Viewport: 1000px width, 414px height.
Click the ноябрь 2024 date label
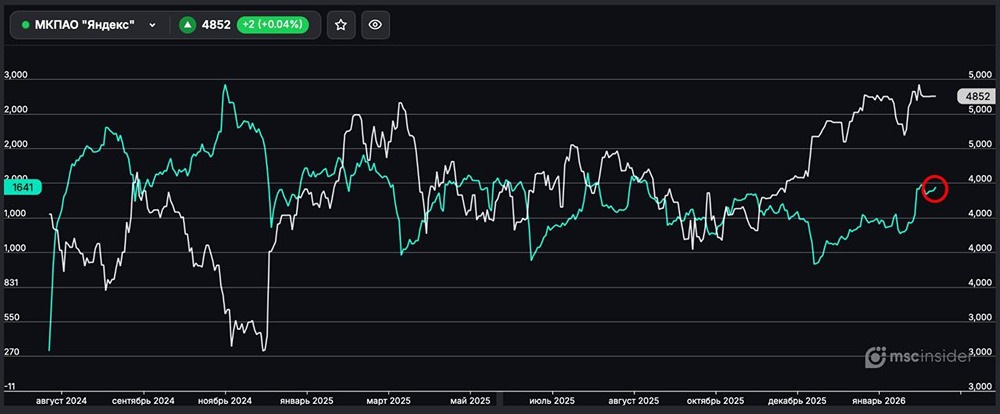click(224, 401)
